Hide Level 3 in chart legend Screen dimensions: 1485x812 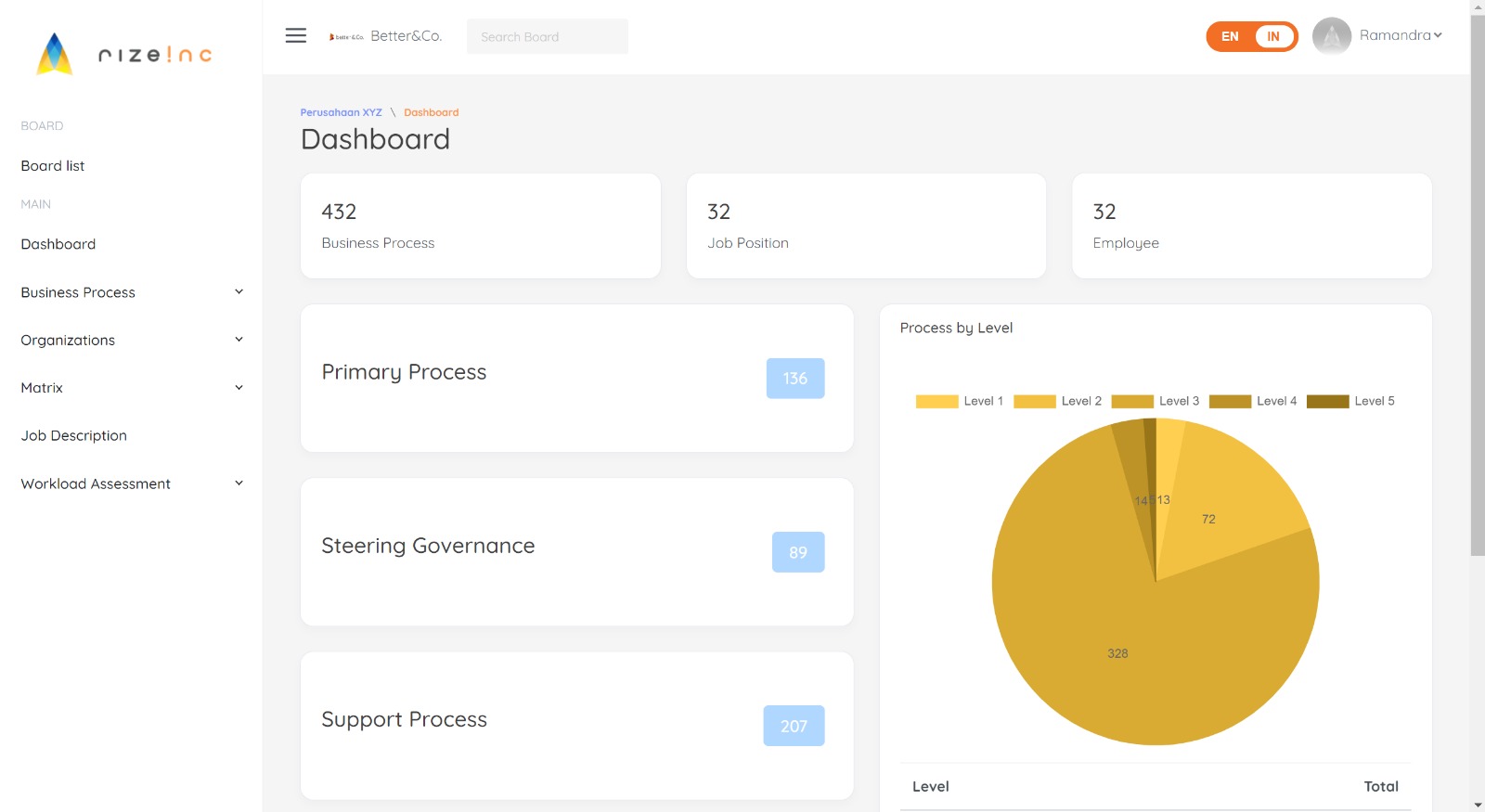[x=1156, y=401]
